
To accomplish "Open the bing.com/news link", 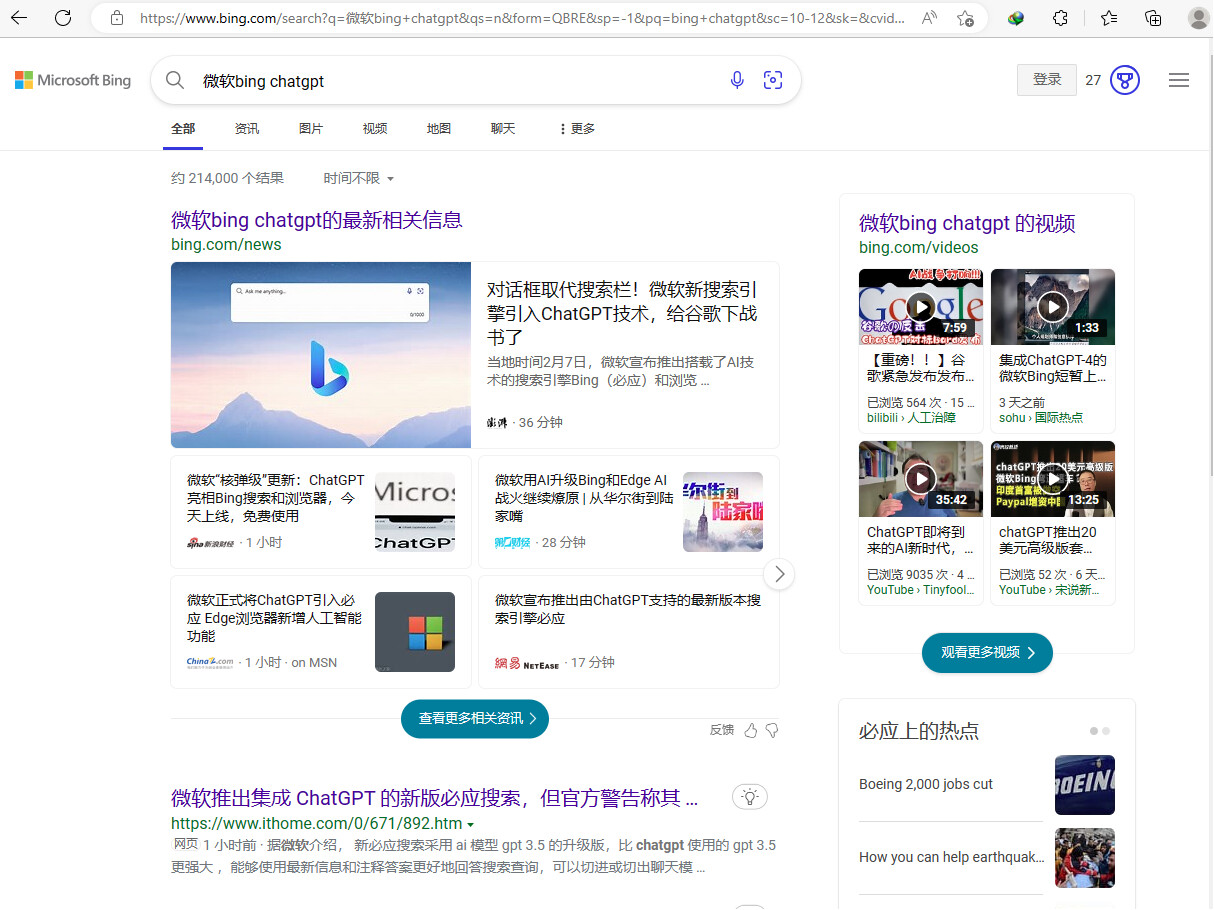I will pyautogui.click(x=226, y=244).
